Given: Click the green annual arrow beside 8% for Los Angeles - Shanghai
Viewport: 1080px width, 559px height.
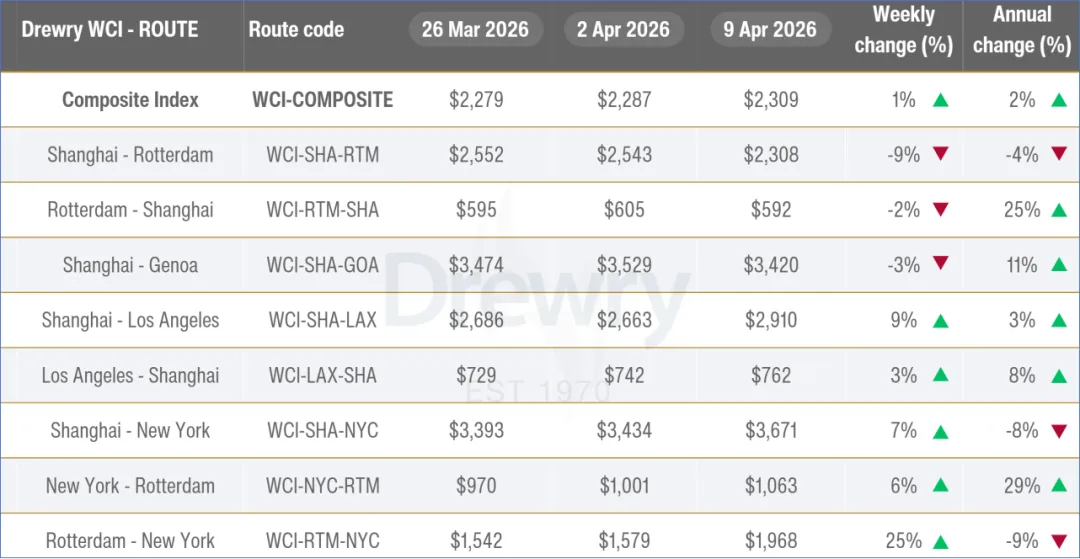Looking at the screenshot, I should tap(1059, 376).
